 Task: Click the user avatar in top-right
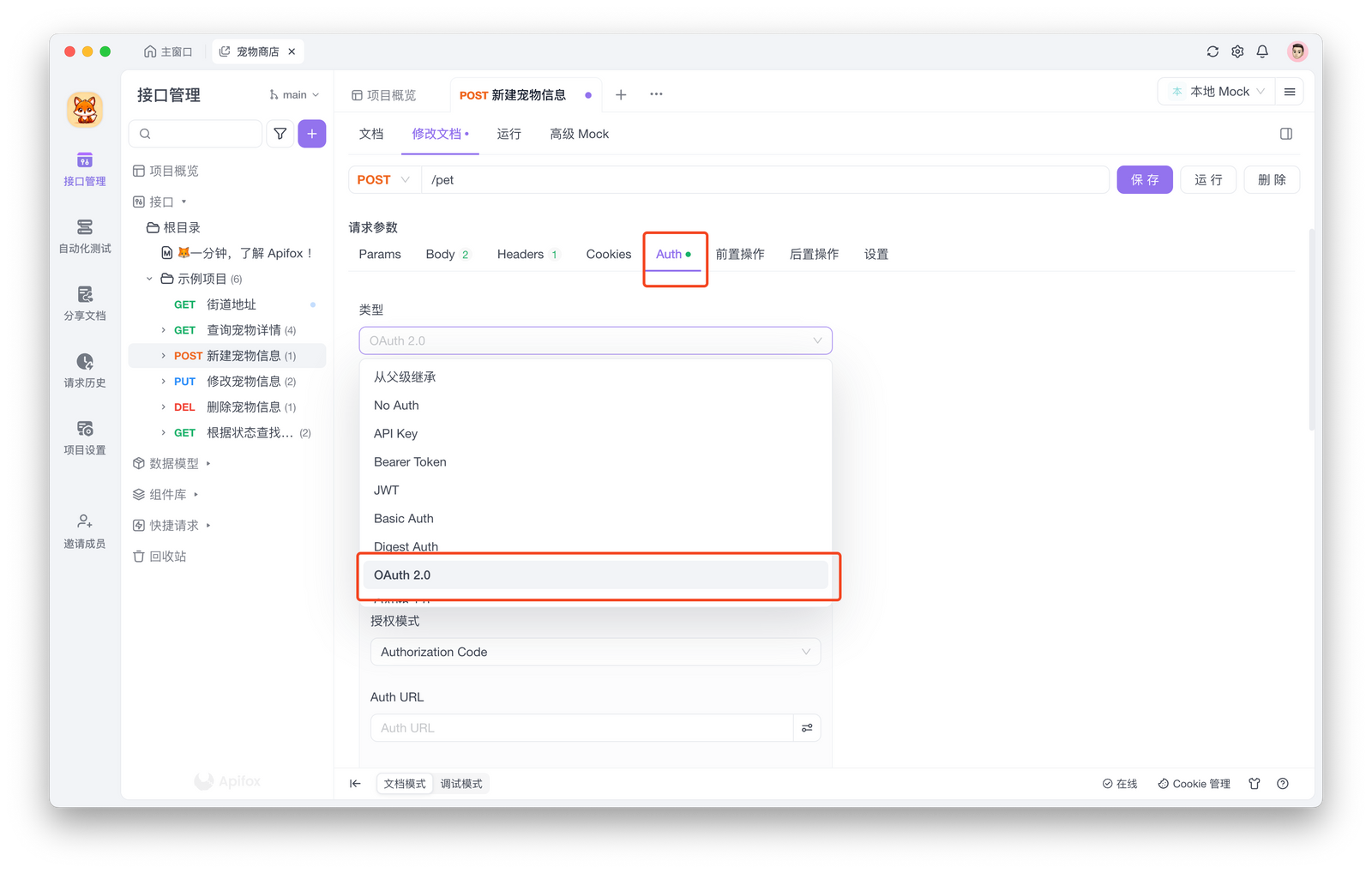tap(1297, 51)
